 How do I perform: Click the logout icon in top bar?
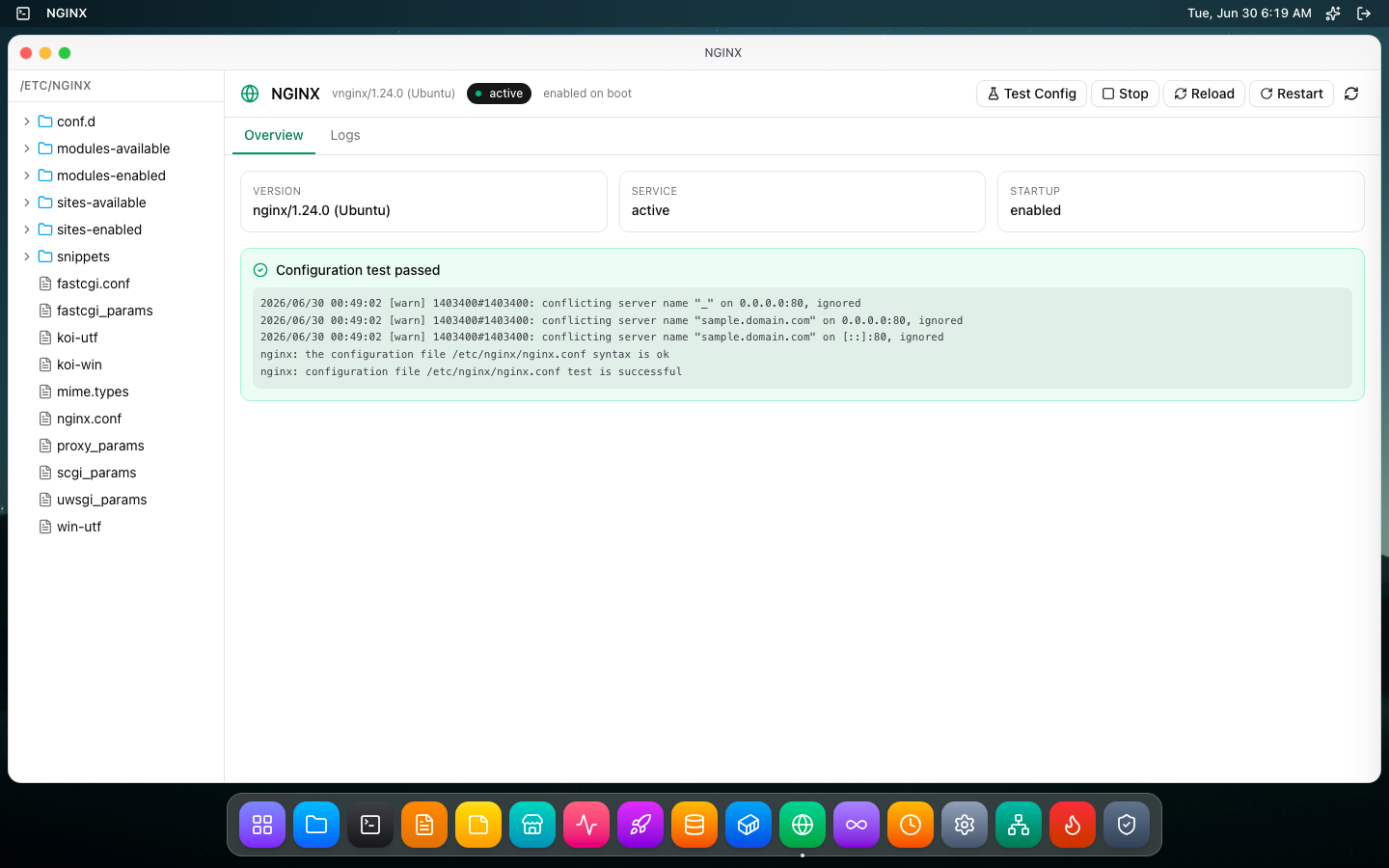click(1364, 14)
